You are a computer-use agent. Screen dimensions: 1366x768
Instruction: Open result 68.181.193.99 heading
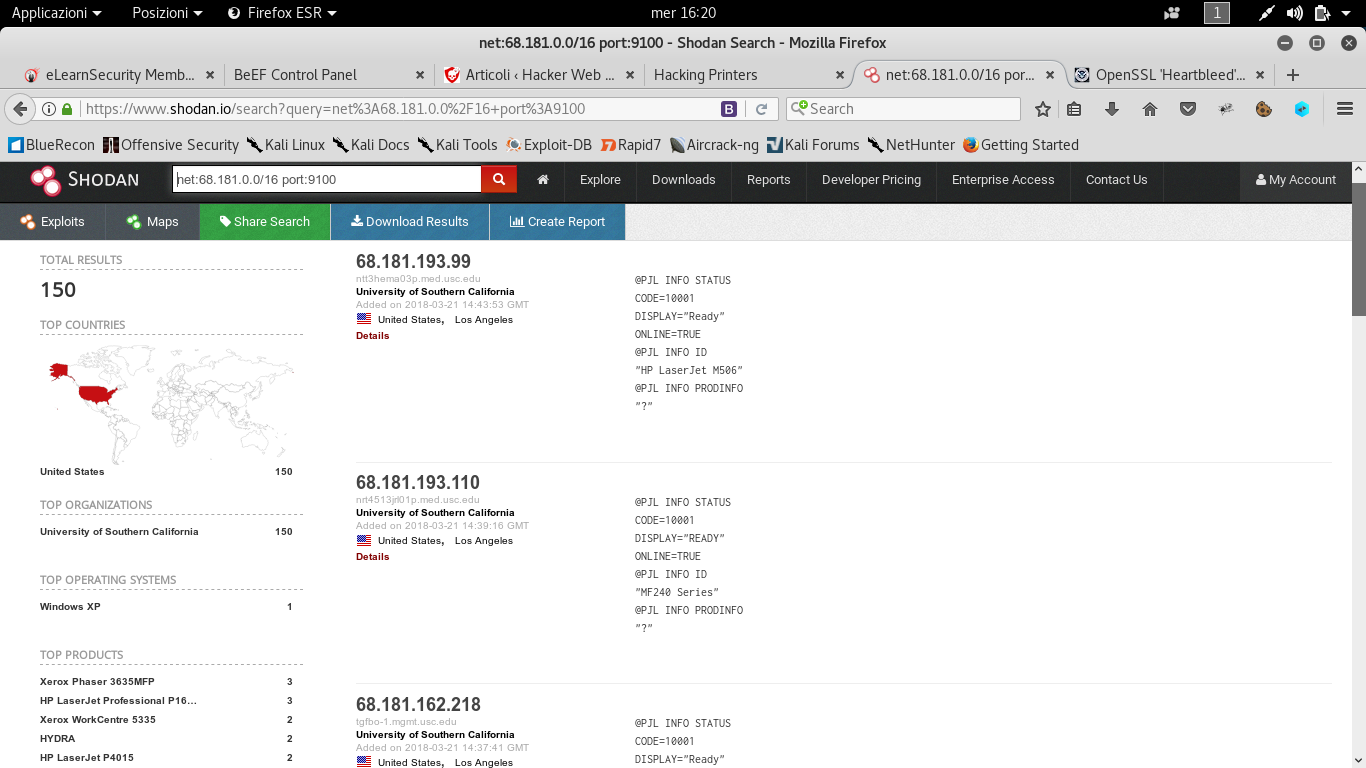point(413,262)
